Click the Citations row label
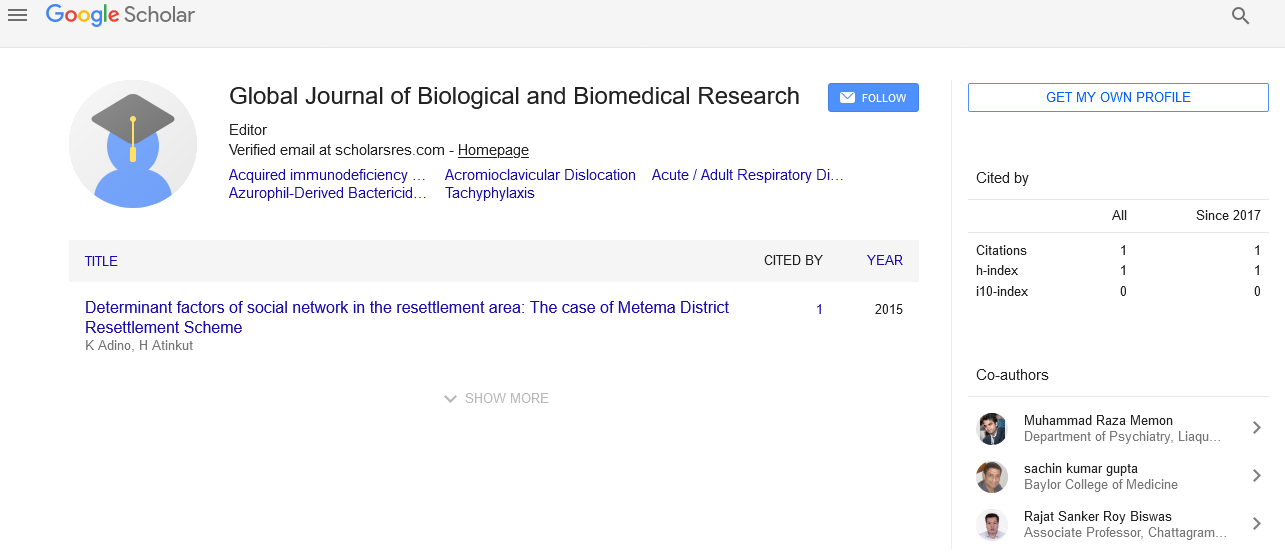The width and height of the screenshot is (1285, 555). coord(1001,250)
